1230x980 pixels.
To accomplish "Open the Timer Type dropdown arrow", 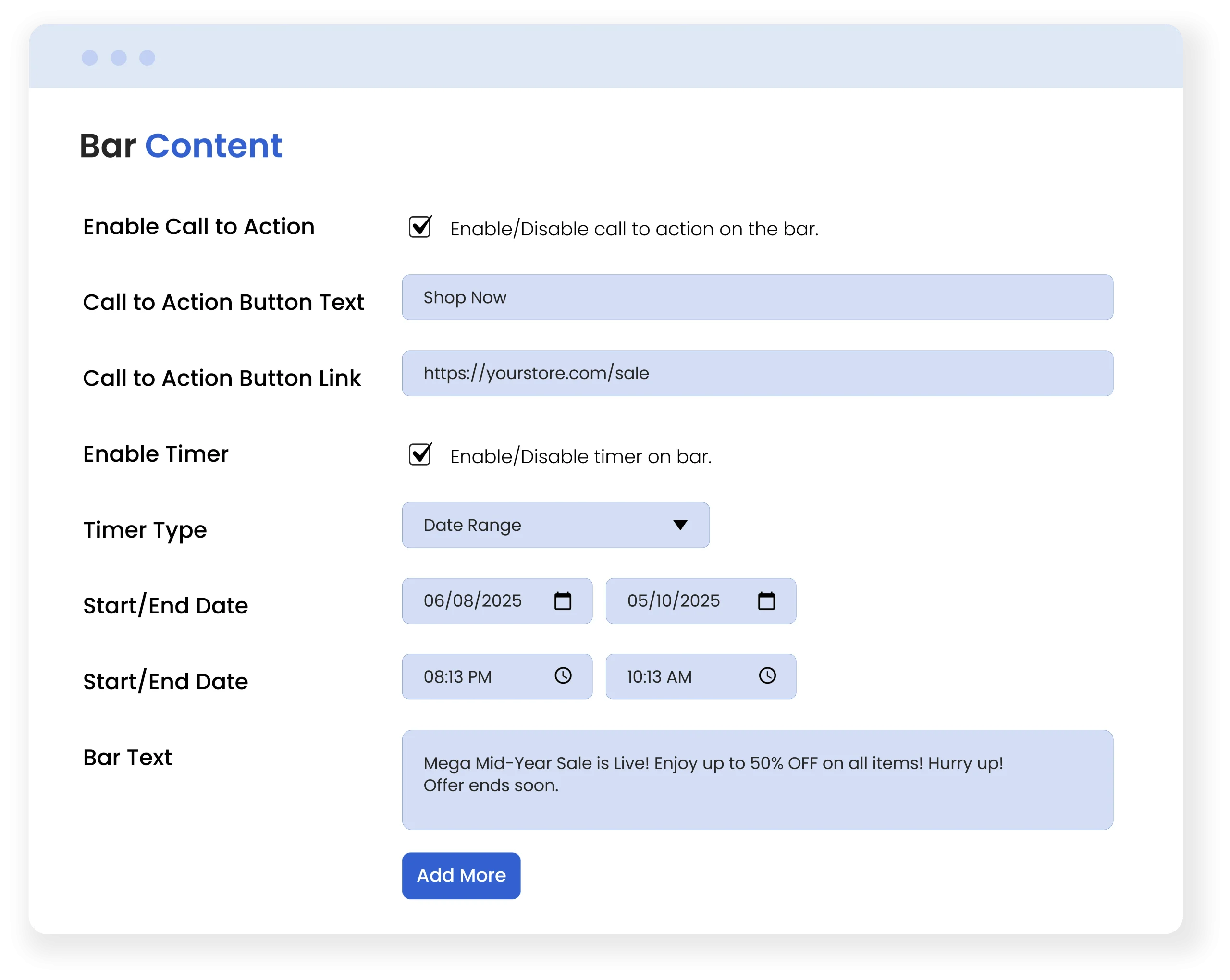I will click(x=679, y=525).
